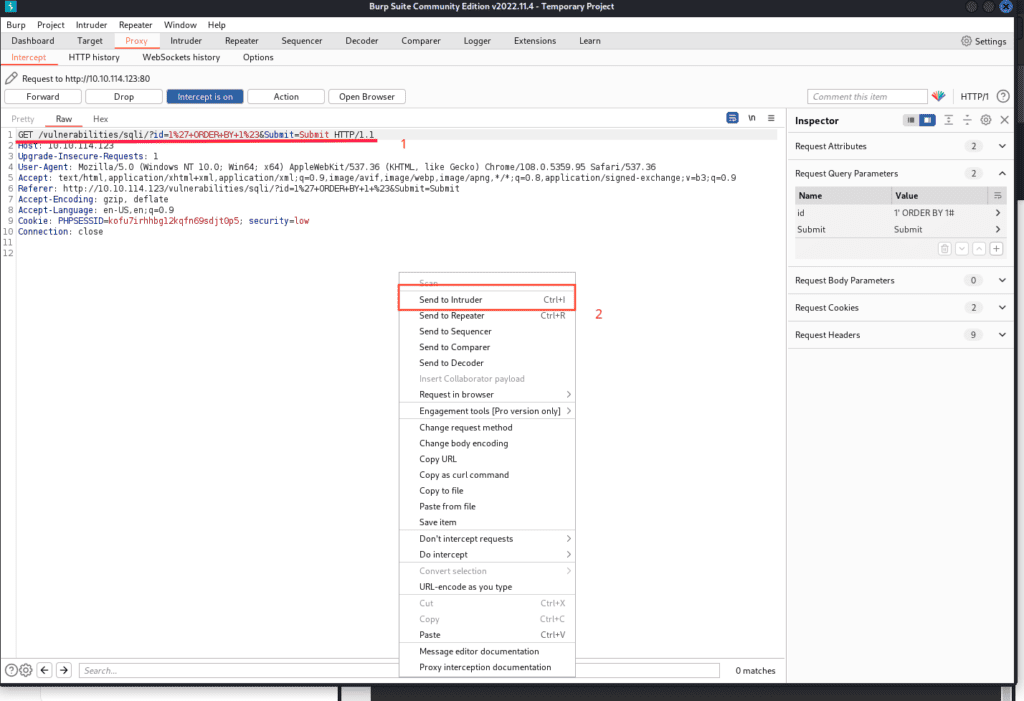Click the Open Browser button

pos(367,97)
